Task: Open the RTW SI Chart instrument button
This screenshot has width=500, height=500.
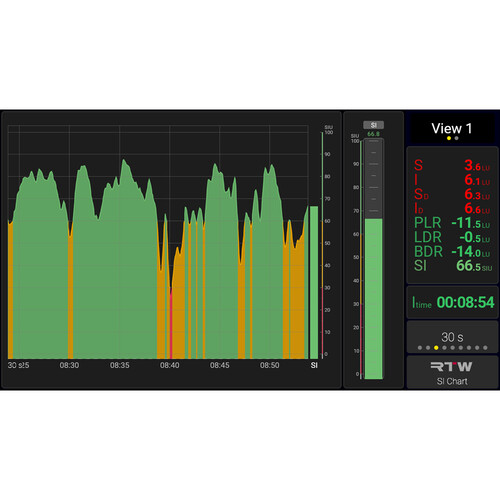Action: tap(452, 372)
